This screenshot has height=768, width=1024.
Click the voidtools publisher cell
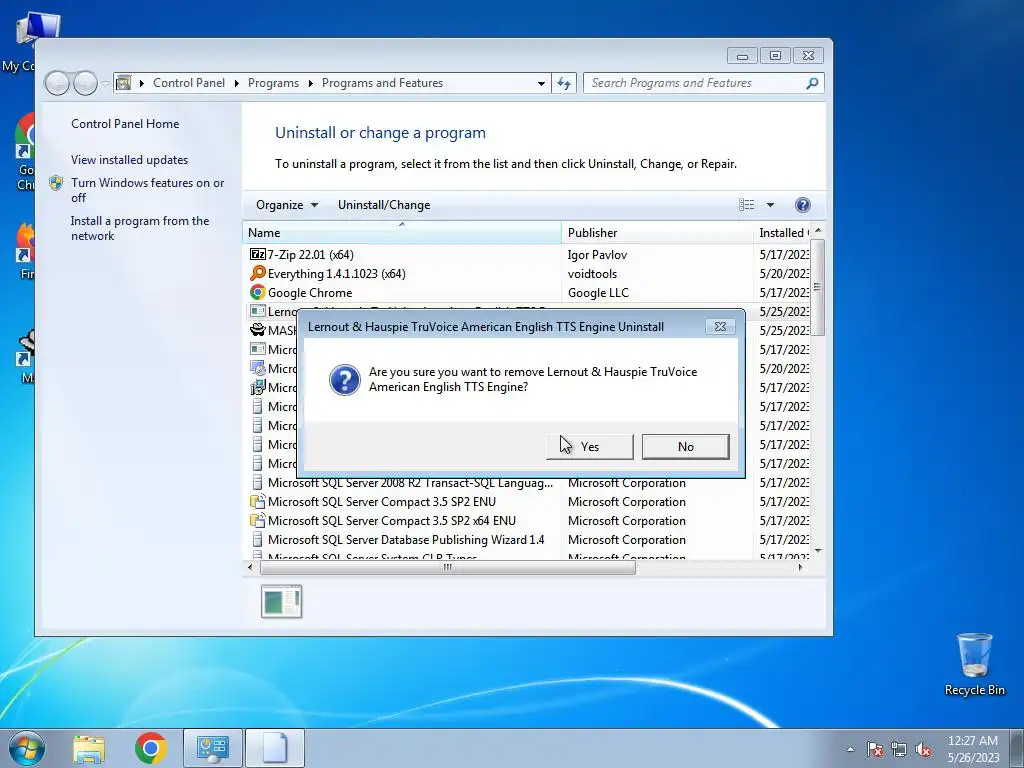click(x=592, y=274)
